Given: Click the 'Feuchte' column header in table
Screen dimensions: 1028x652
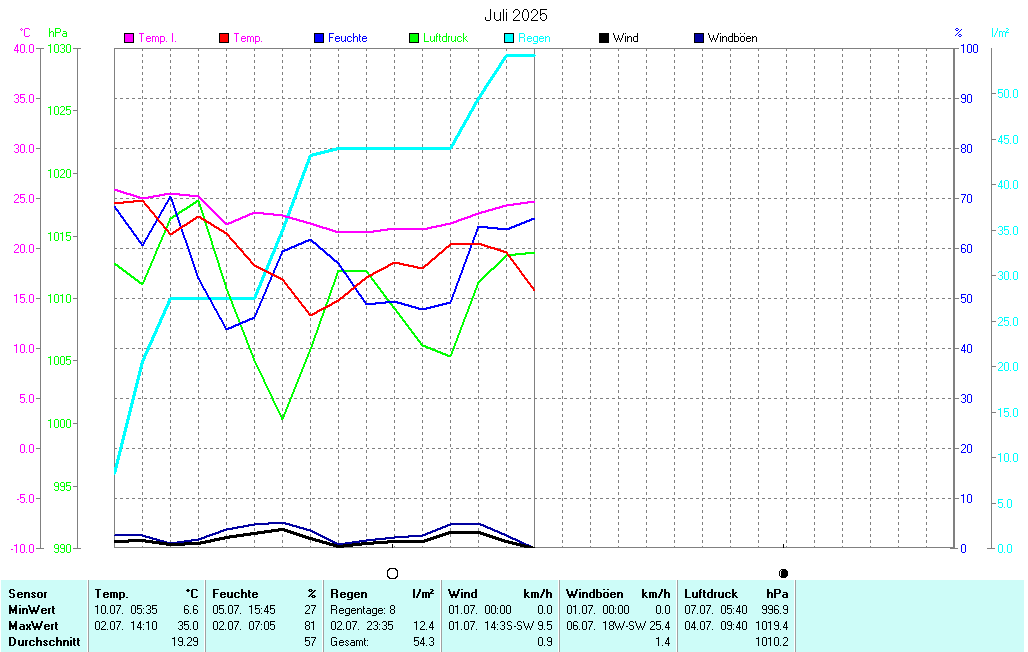Looking at the screenshot, I should (x=235, y=594).
